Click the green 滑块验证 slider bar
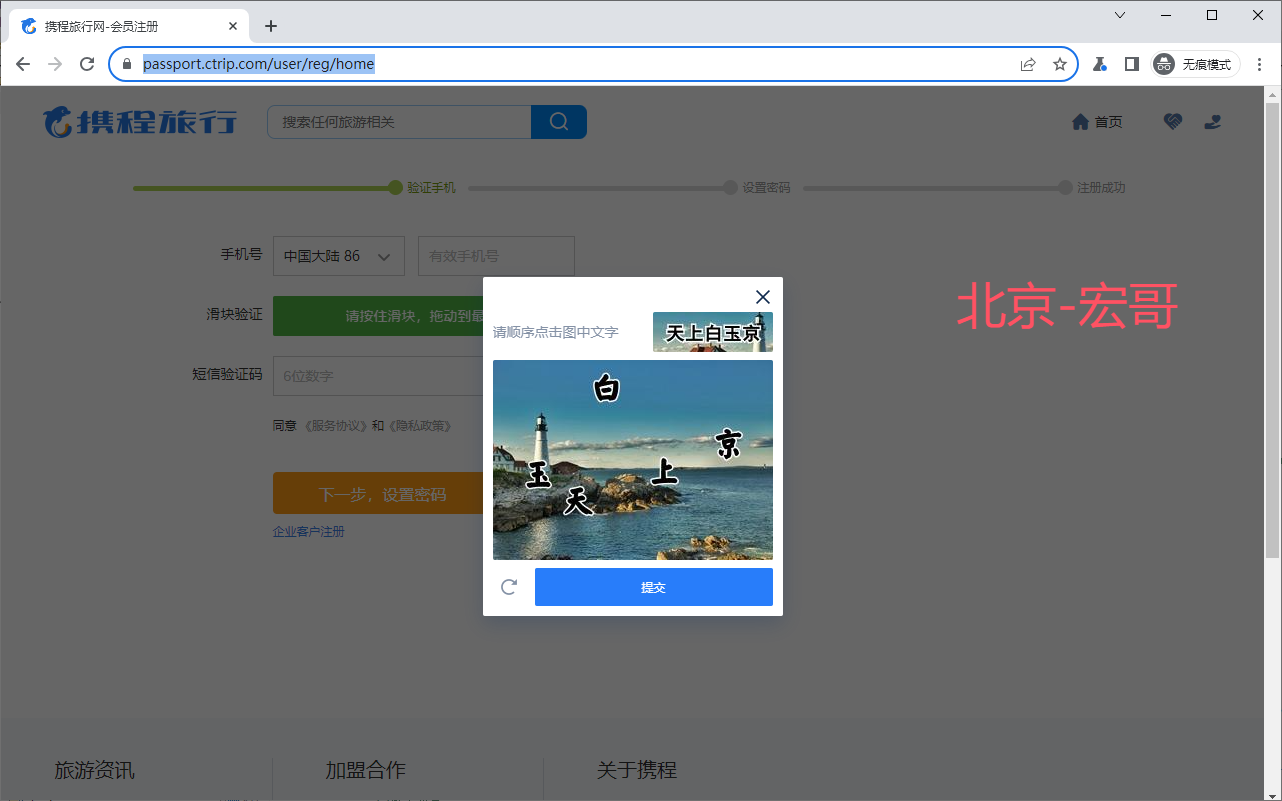Image resolution: width=1282 pixels, height=801 pixels. [378, 316]
